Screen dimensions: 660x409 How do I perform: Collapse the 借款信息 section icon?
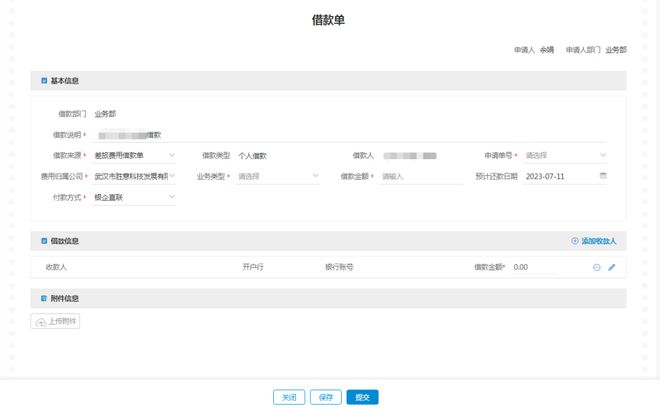click(44, 241)
